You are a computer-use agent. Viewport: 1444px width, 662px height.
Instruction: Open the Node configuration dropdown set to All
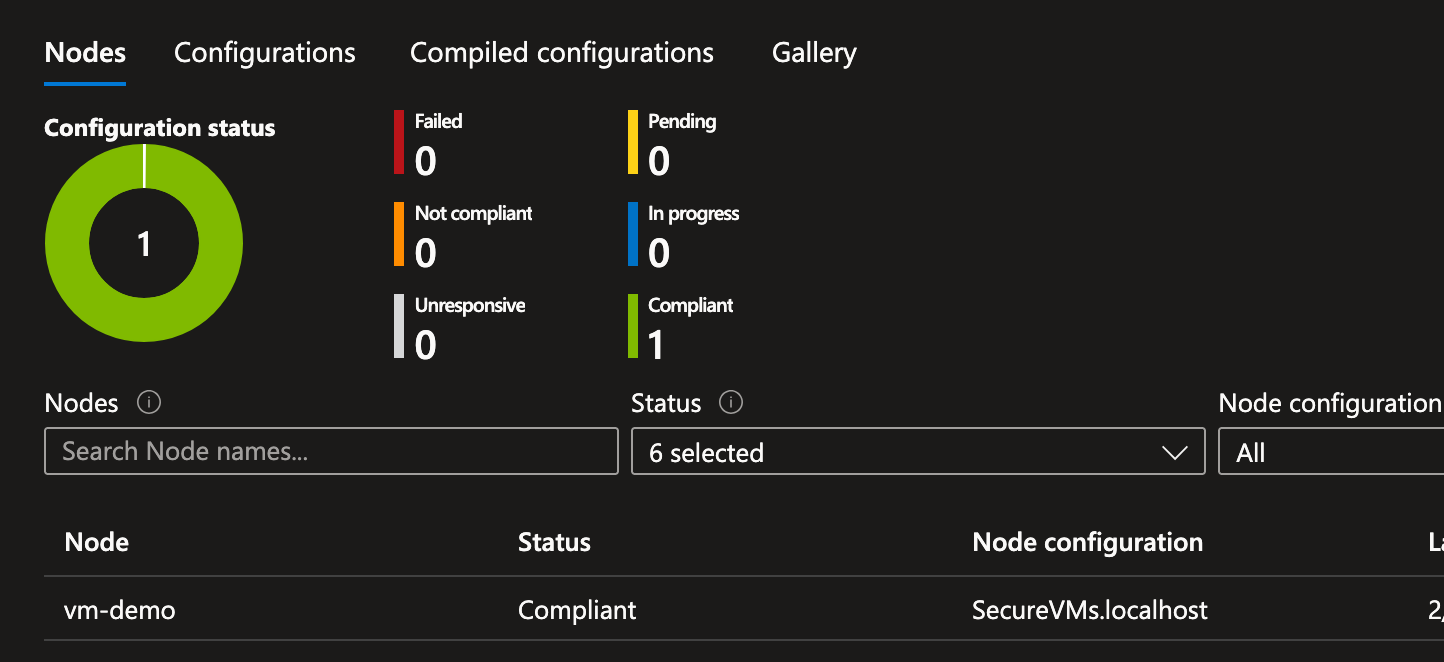[x=1330, y=451]
